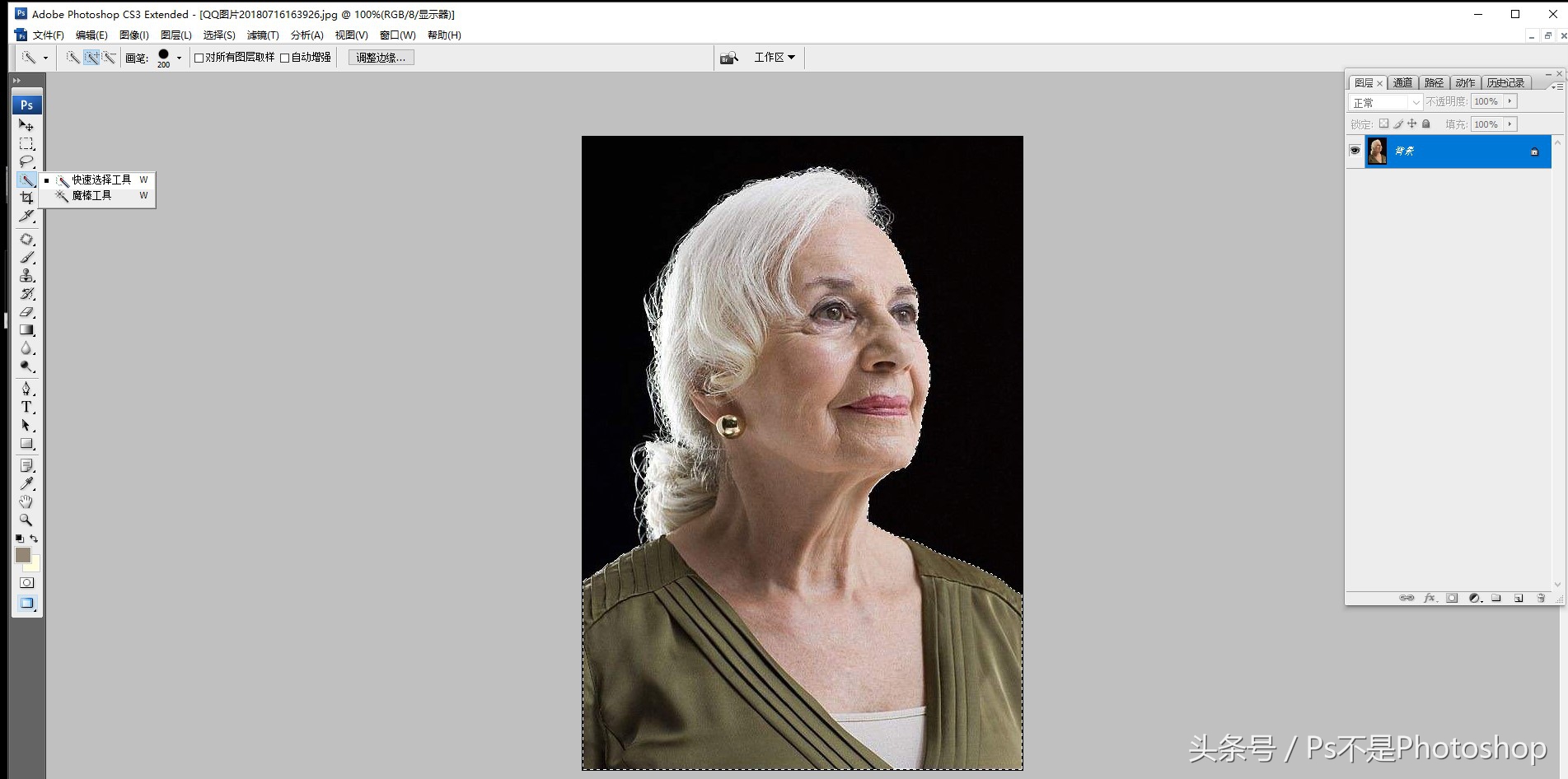
Task: Select the Blur tool
Action: (26, 348)
